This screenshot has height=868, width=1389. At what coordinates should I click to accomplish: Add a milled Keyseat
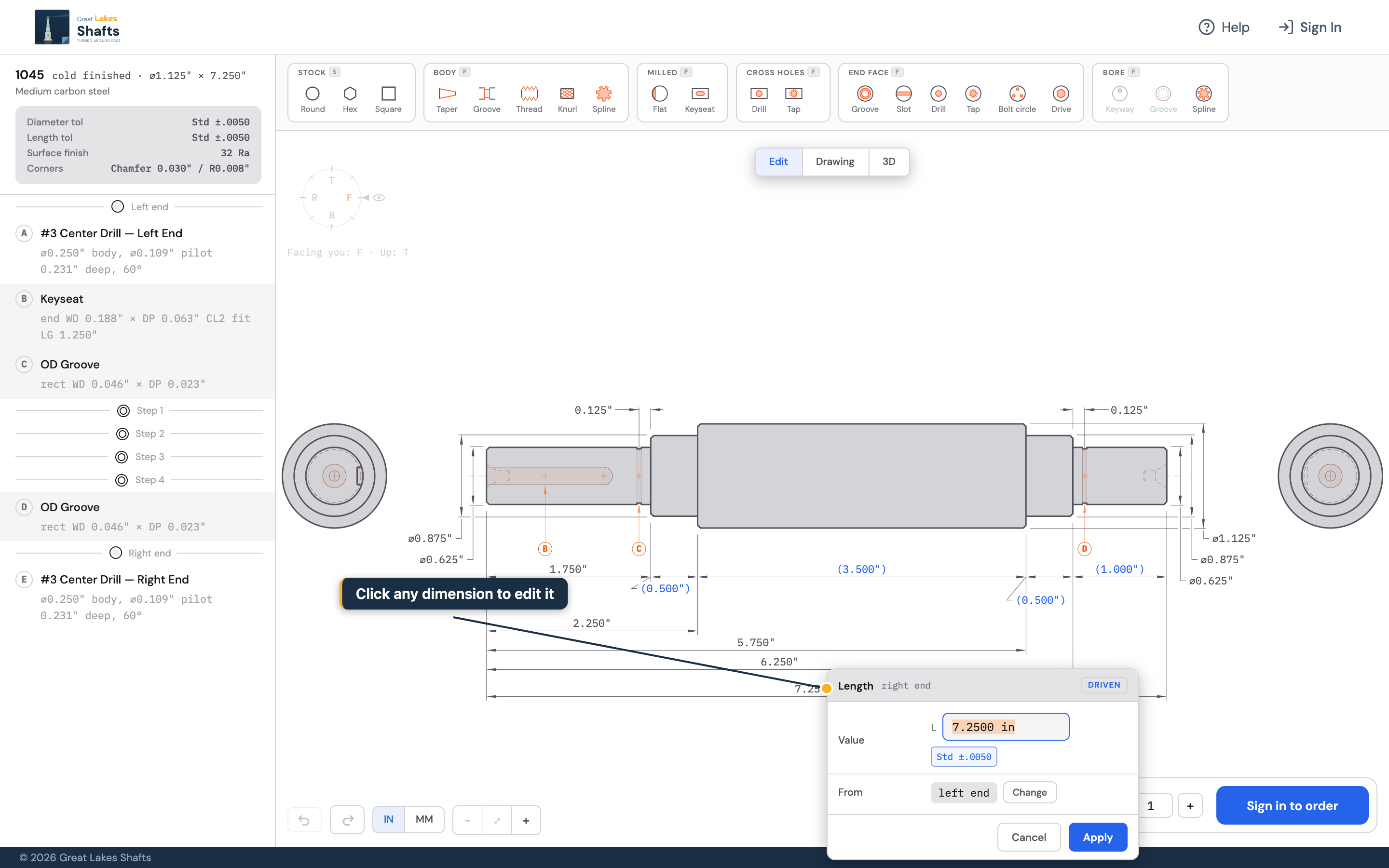(699, 99)
